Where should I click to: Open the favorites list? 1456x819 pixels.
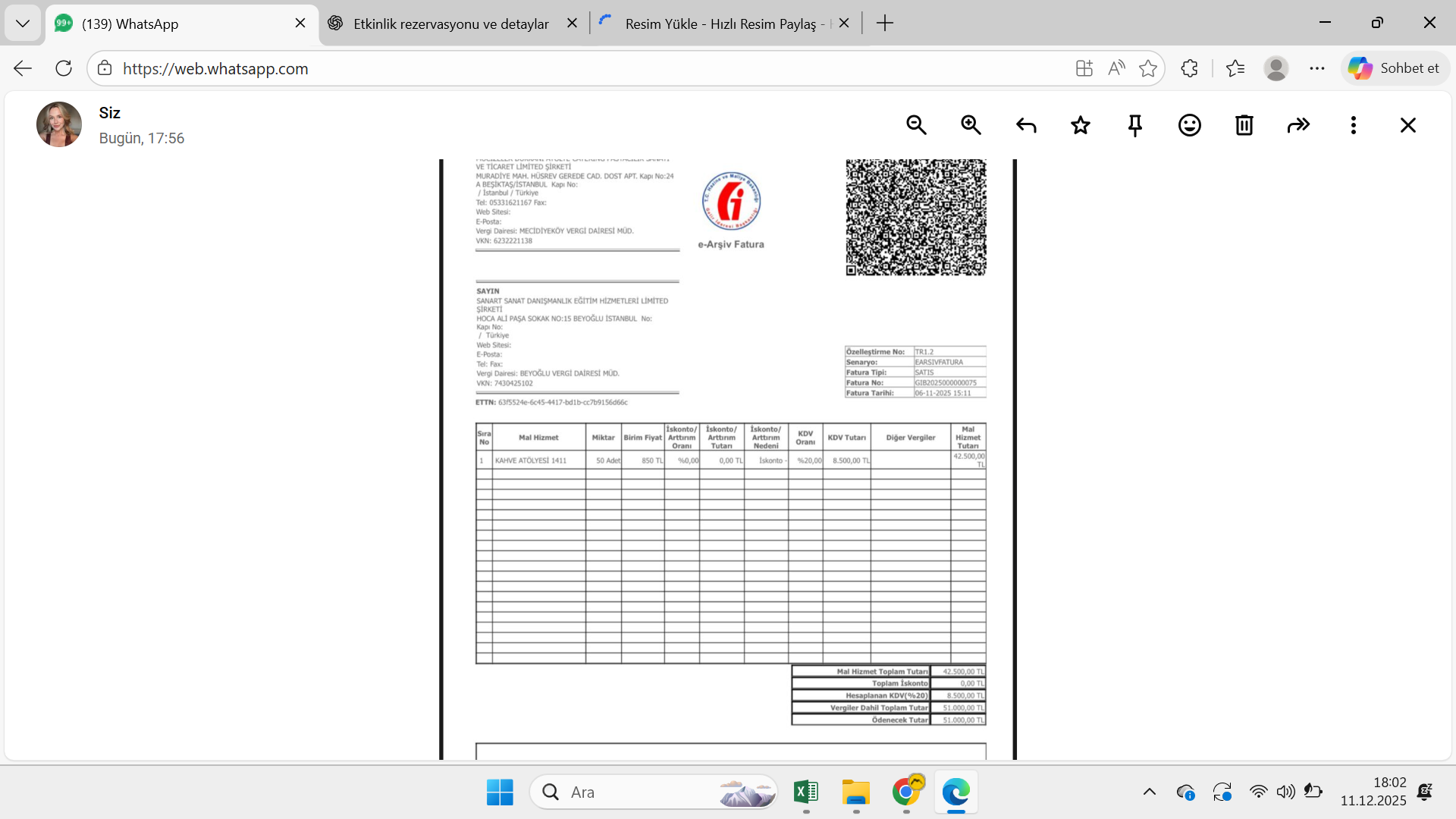1235,68
